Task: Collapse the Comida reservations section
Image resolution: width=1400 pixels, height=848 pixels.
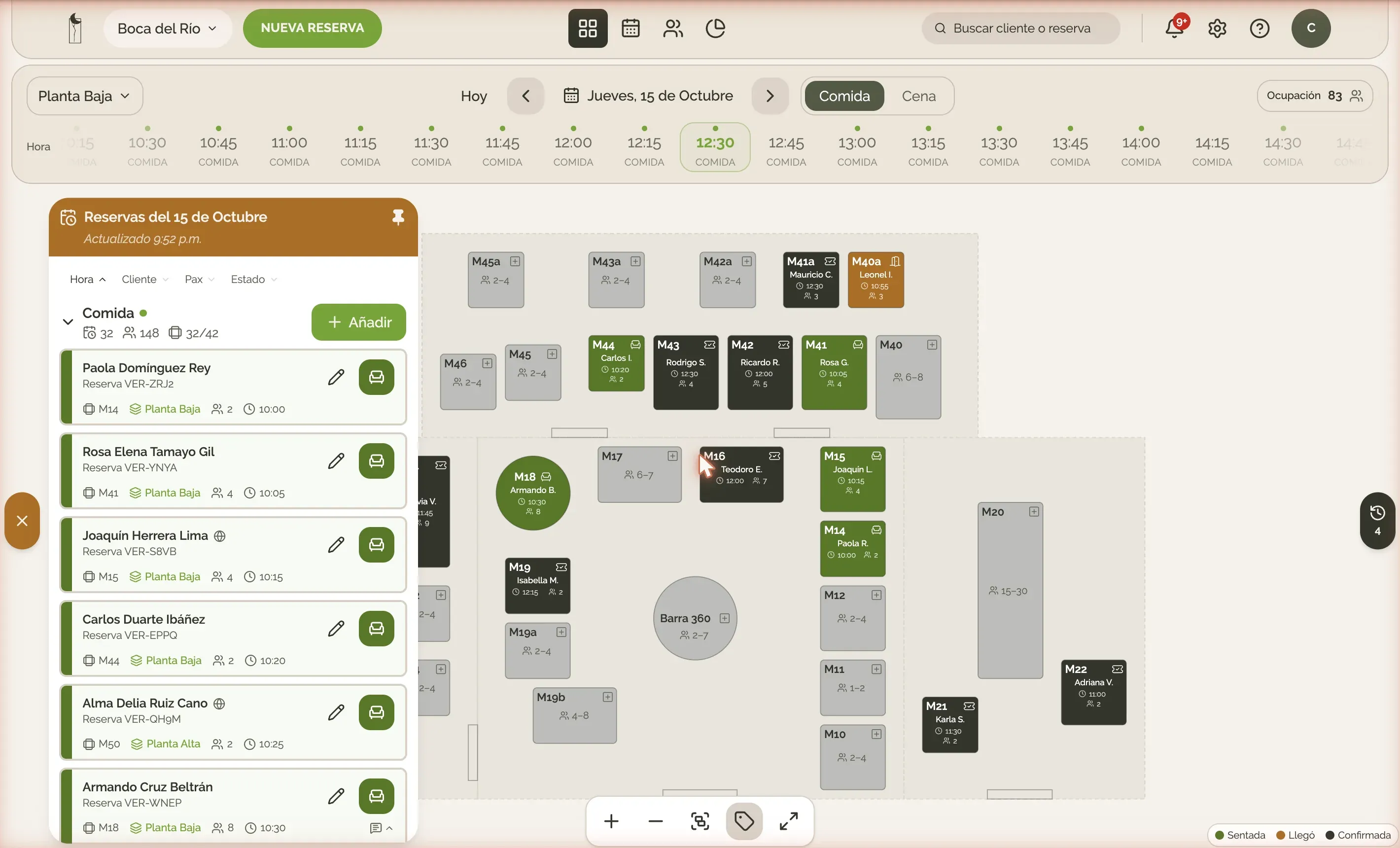Action: (x=68, y=322)
